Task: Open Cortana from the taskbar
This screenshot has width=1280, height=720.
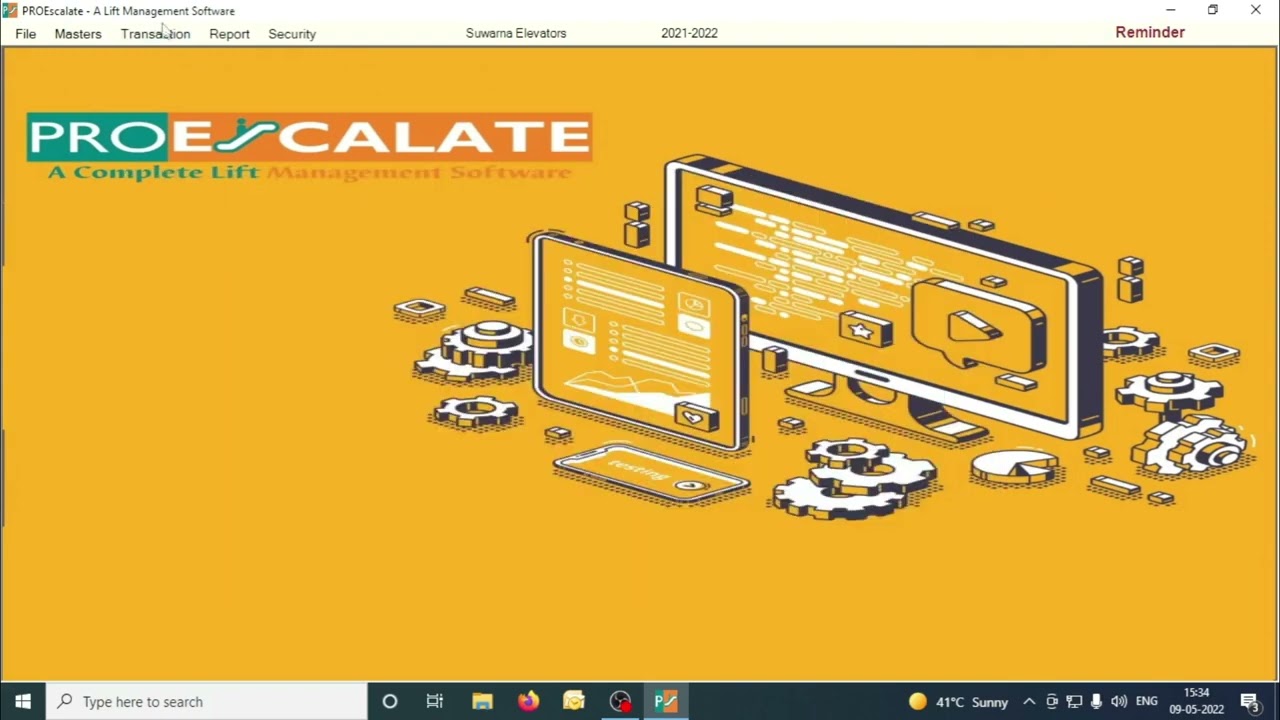Action: tap(390, 701)
